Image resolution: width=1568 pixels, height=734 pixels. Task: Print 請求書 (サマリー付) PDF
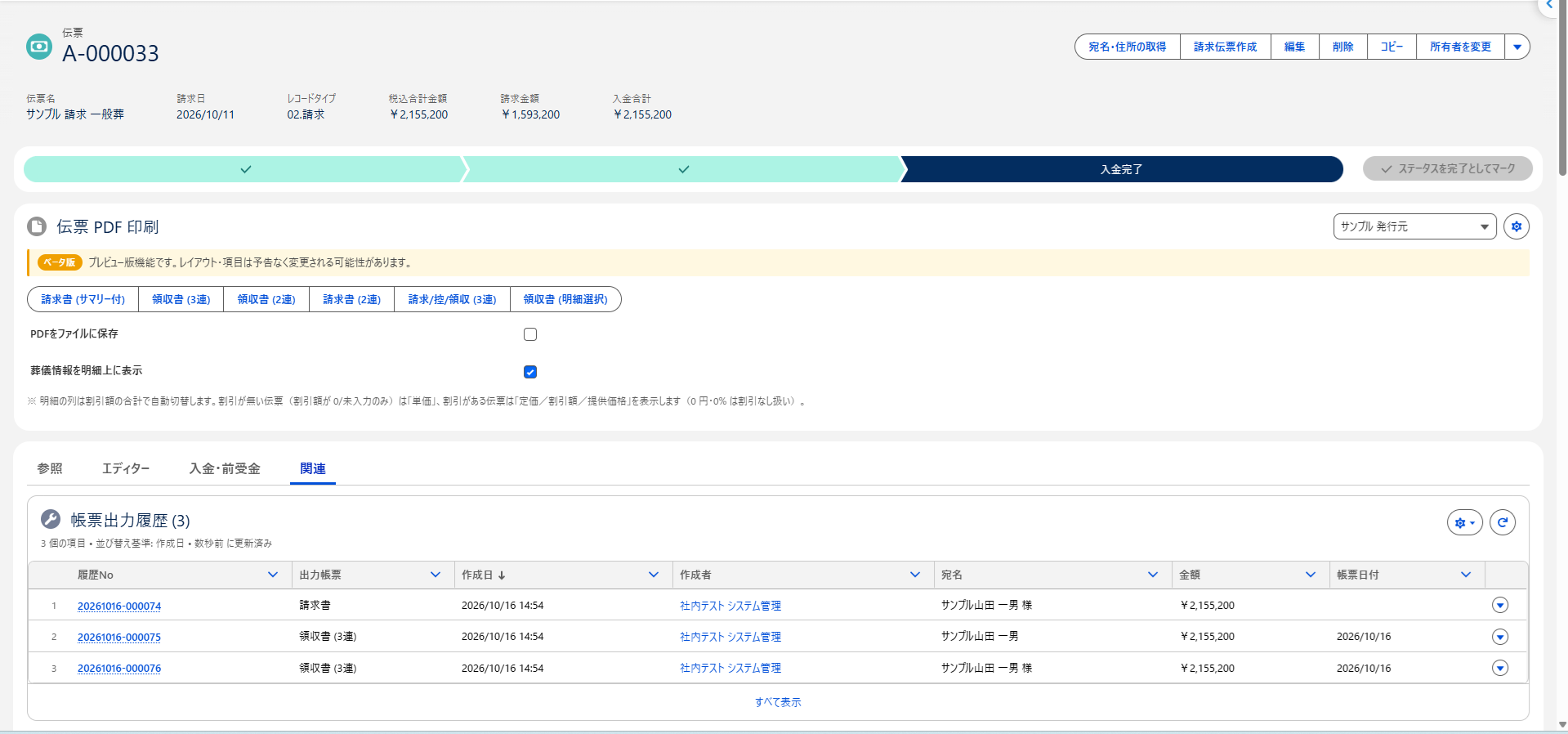coord(83,299)
